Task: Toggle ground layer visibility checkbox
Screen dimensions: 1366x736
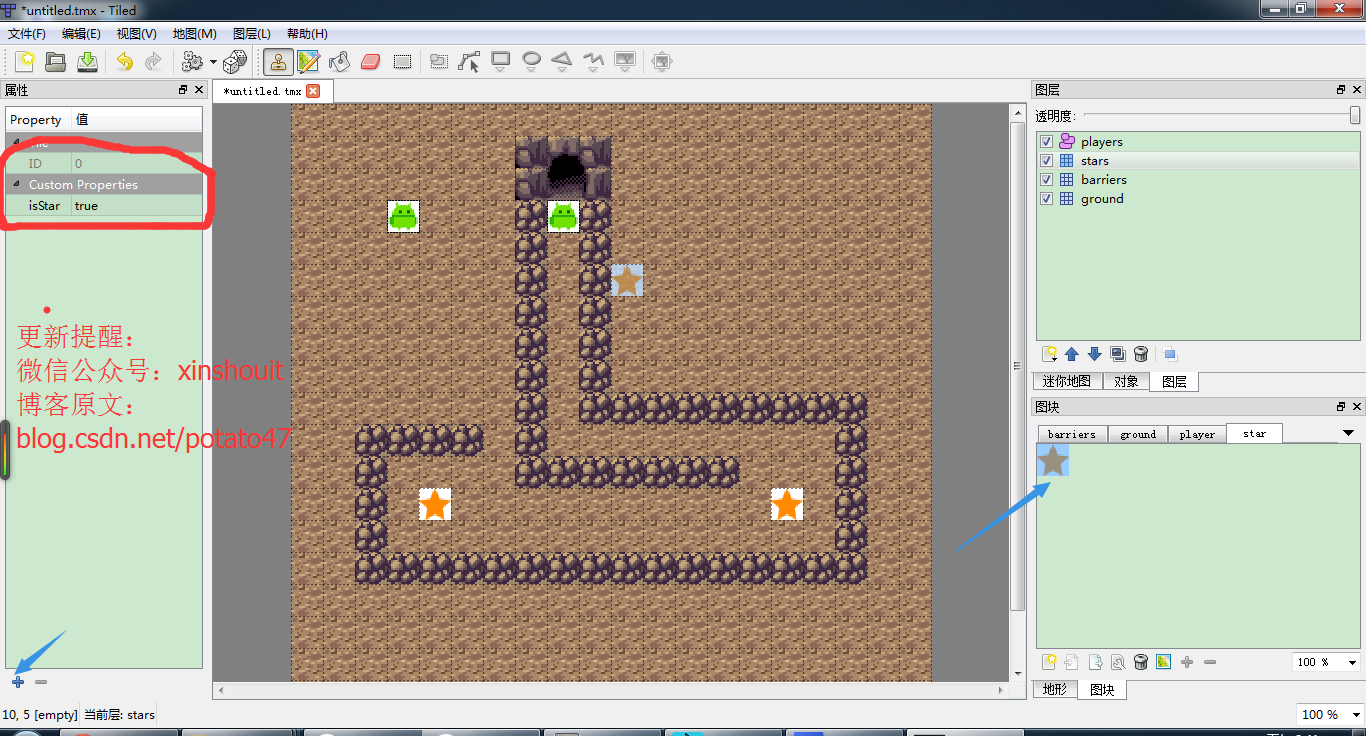Action: pyautogui.click(x=1047, y=199)
